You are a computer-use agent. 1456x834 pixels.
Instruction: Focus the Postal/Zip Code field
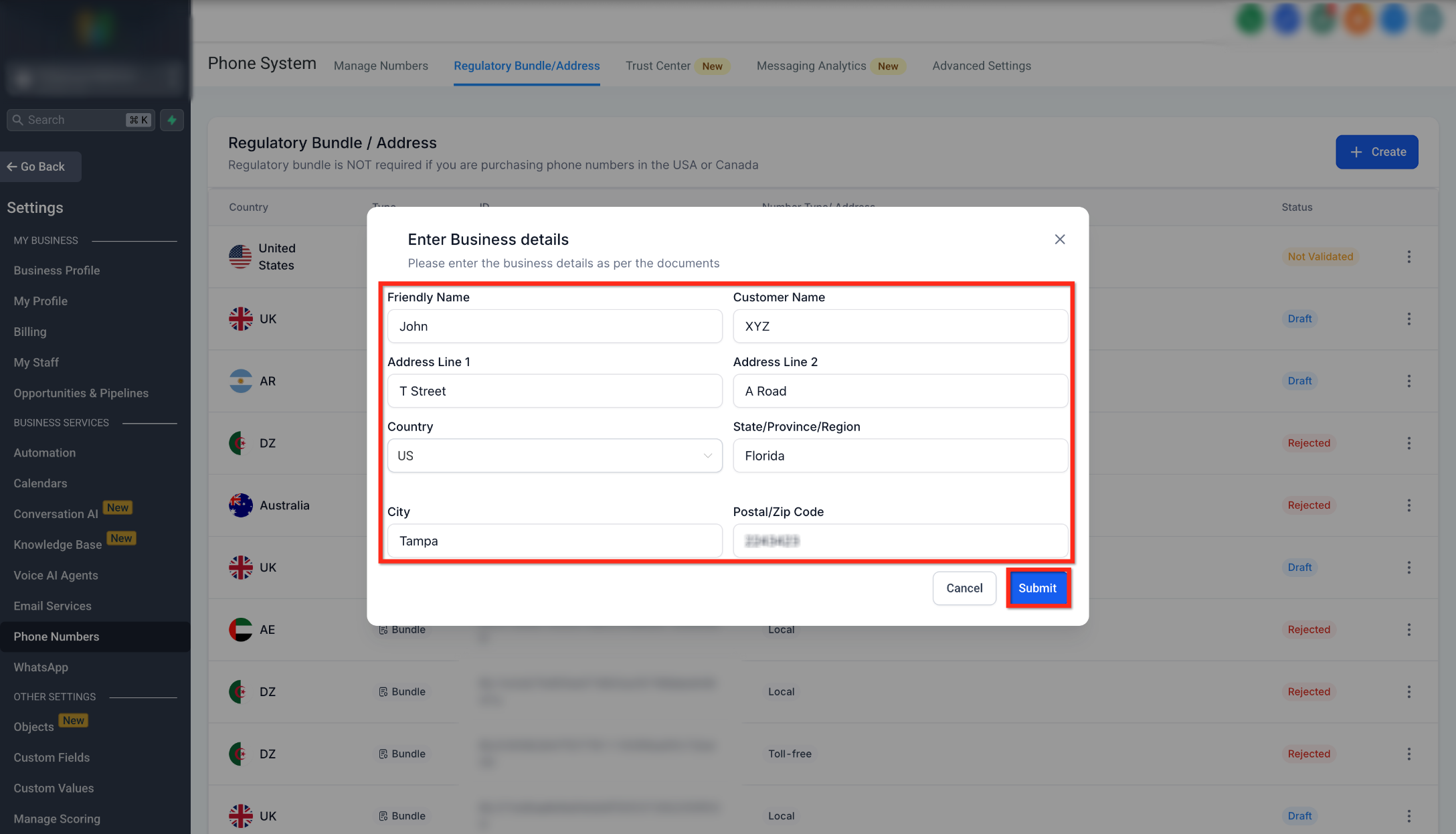point(900,541)
